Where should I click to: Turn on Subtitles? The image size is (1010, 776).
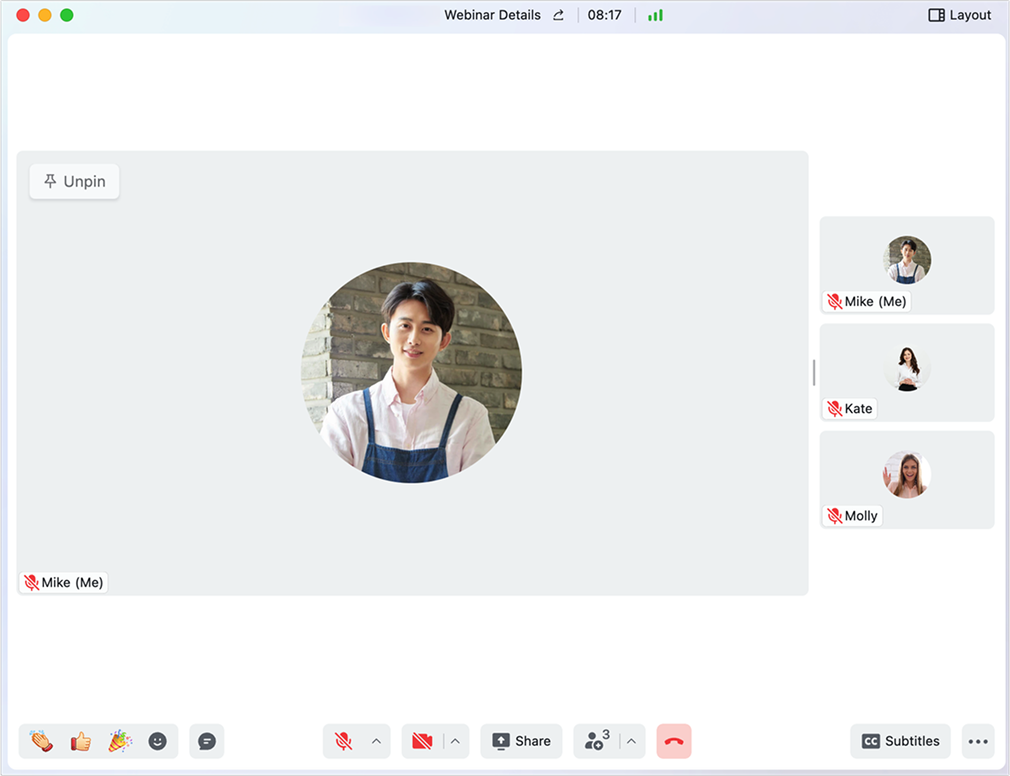tap(900, 741)
